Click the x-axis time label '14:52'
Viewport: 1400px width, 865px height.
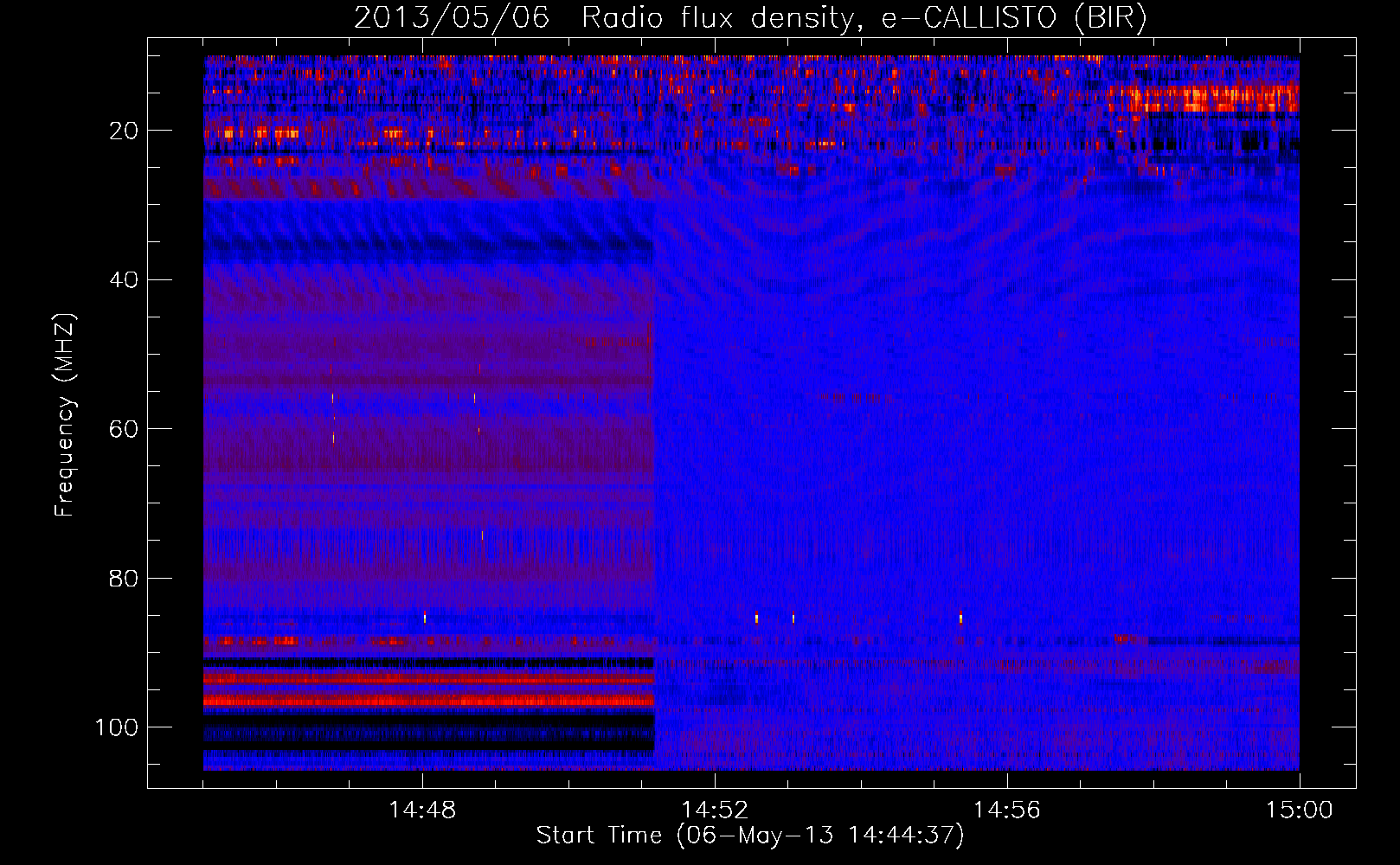coord(715,811)
